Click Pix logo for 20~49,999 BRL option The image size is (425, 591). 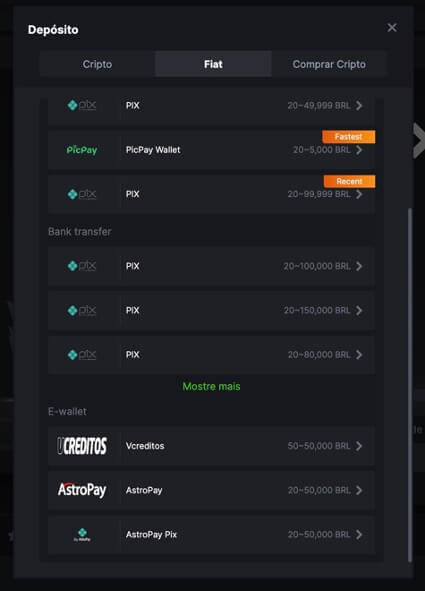pyautogui.click(x=82, y=105)
